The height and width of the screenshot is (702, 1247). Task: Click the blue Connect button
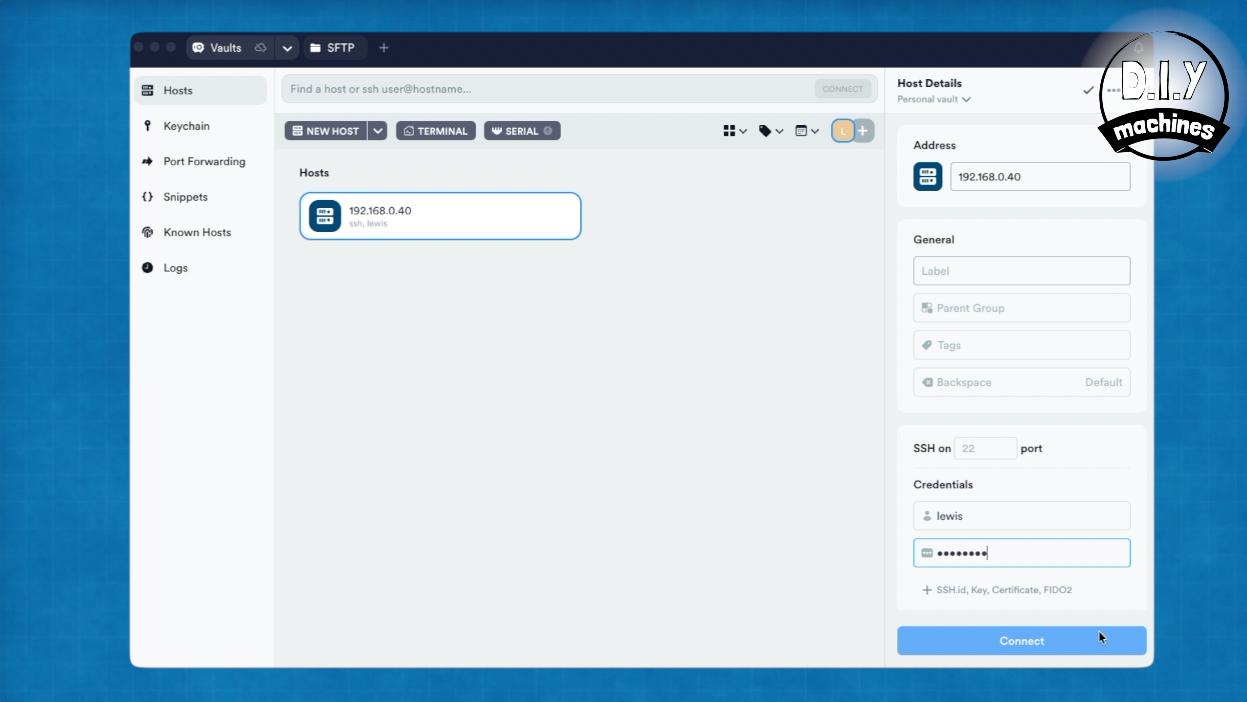pos(1022,641)
